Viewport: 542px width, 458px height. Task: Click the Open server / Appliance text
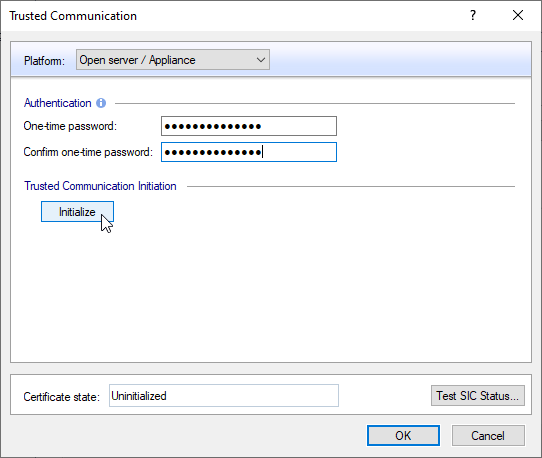tap(138, 60)
